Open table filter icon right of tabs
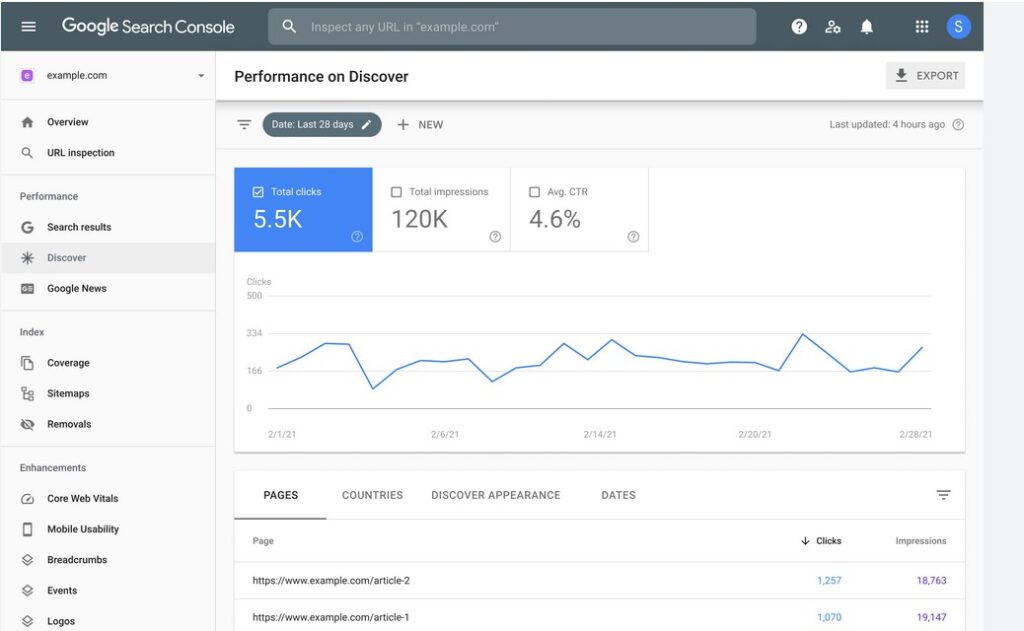Screen dimensions: 1024x631 (943, 495)
